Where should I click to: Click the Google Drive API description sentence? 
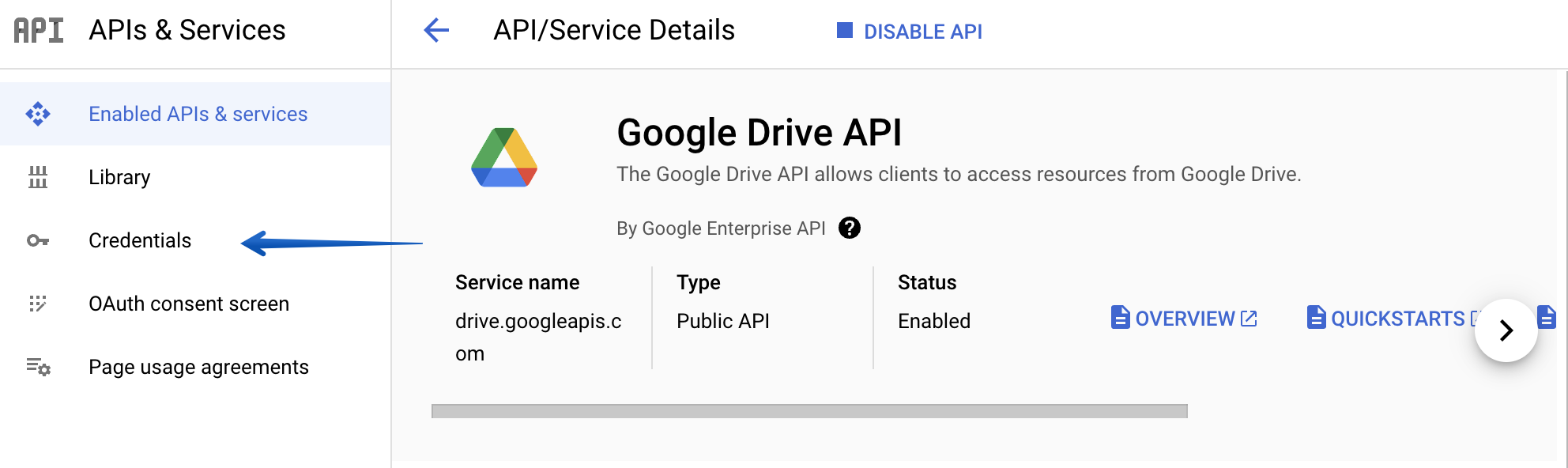pyautogui.click(x=959, y=174)
